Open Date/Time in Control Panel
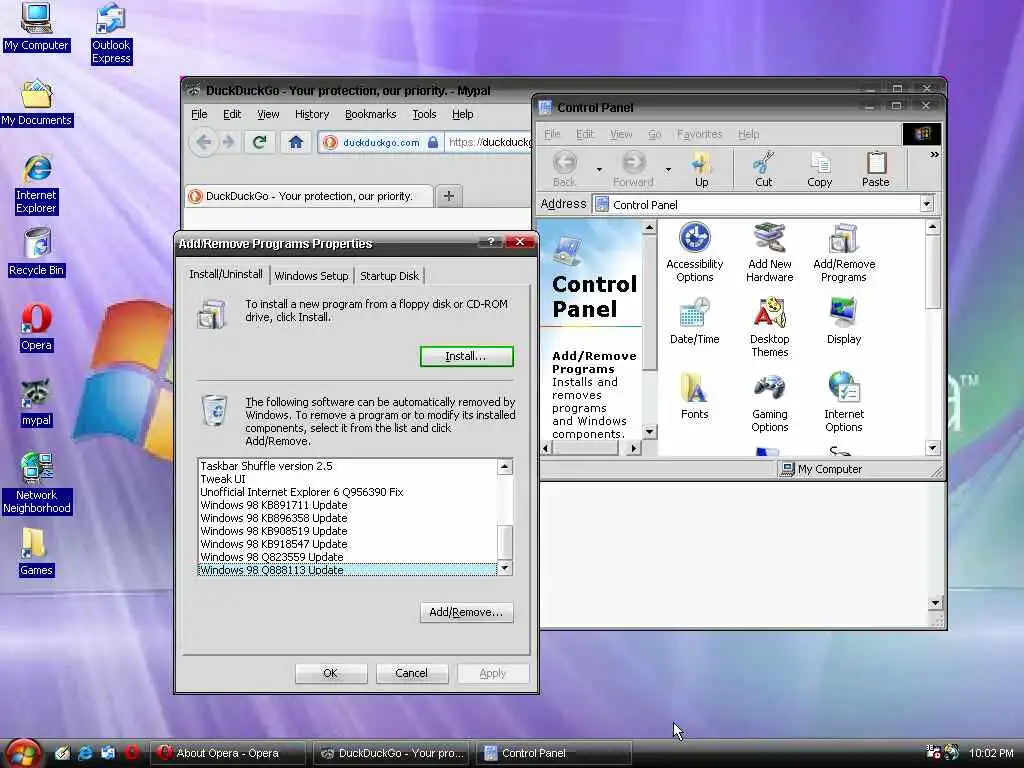Viewport: 1024px width, 768px height. tap(694, 321)
